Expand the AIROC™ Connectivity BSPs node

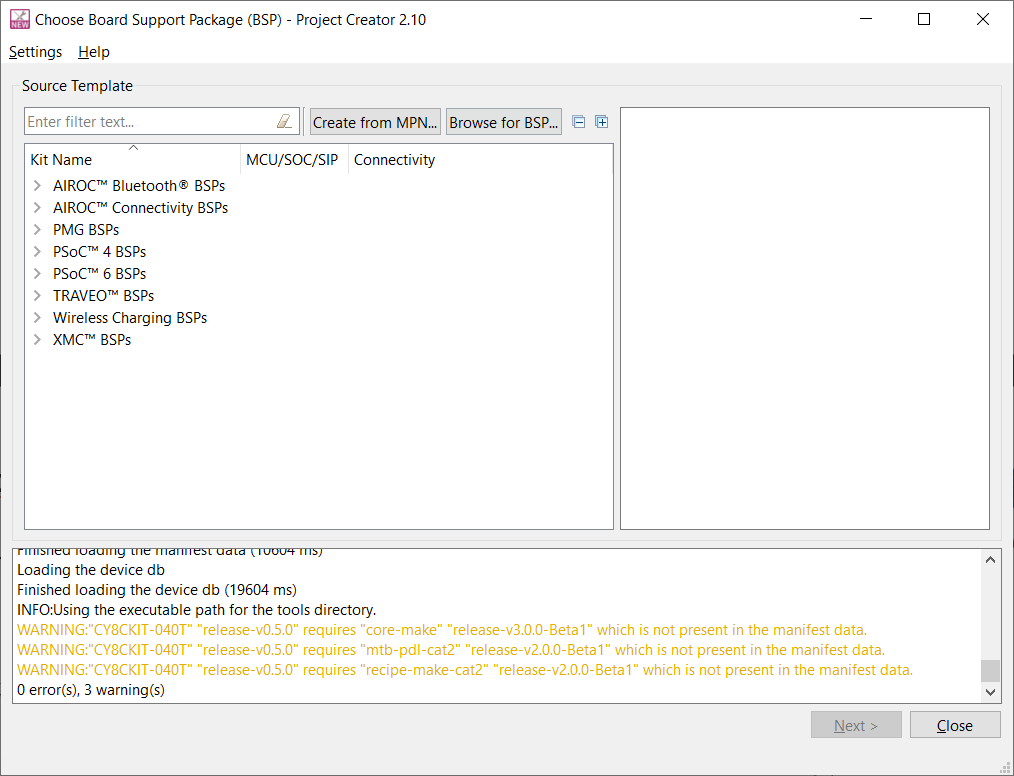pos(38,208)
